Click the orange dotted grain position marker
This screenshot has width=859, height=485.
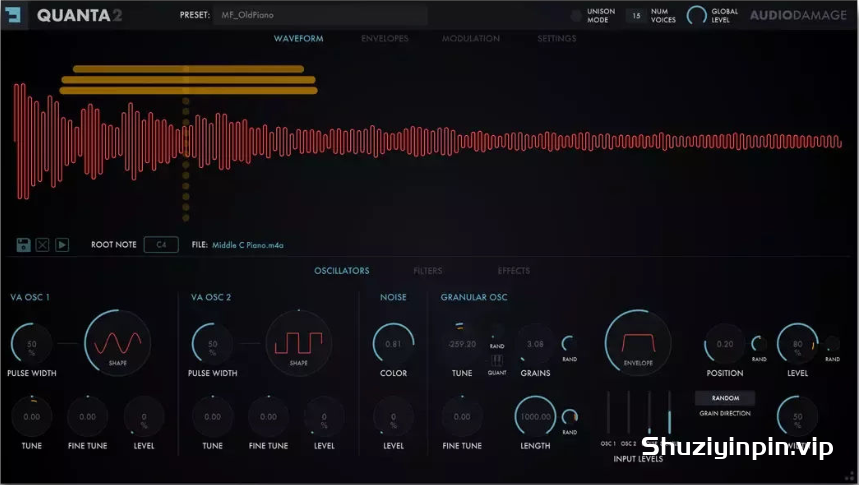click(x=186, y=159)
